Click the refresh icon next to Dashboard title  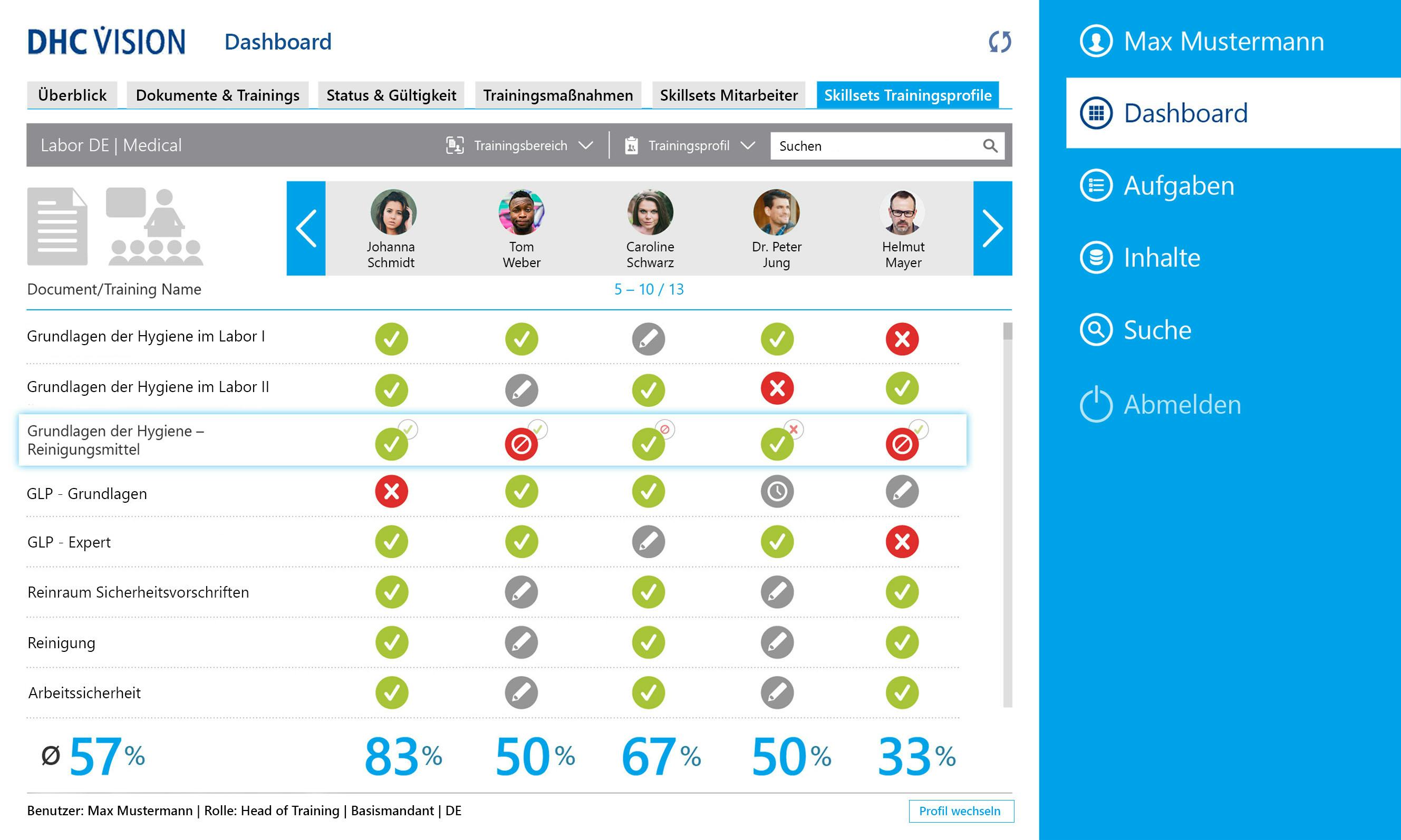pyautogui.click(x=1000, y=42)
